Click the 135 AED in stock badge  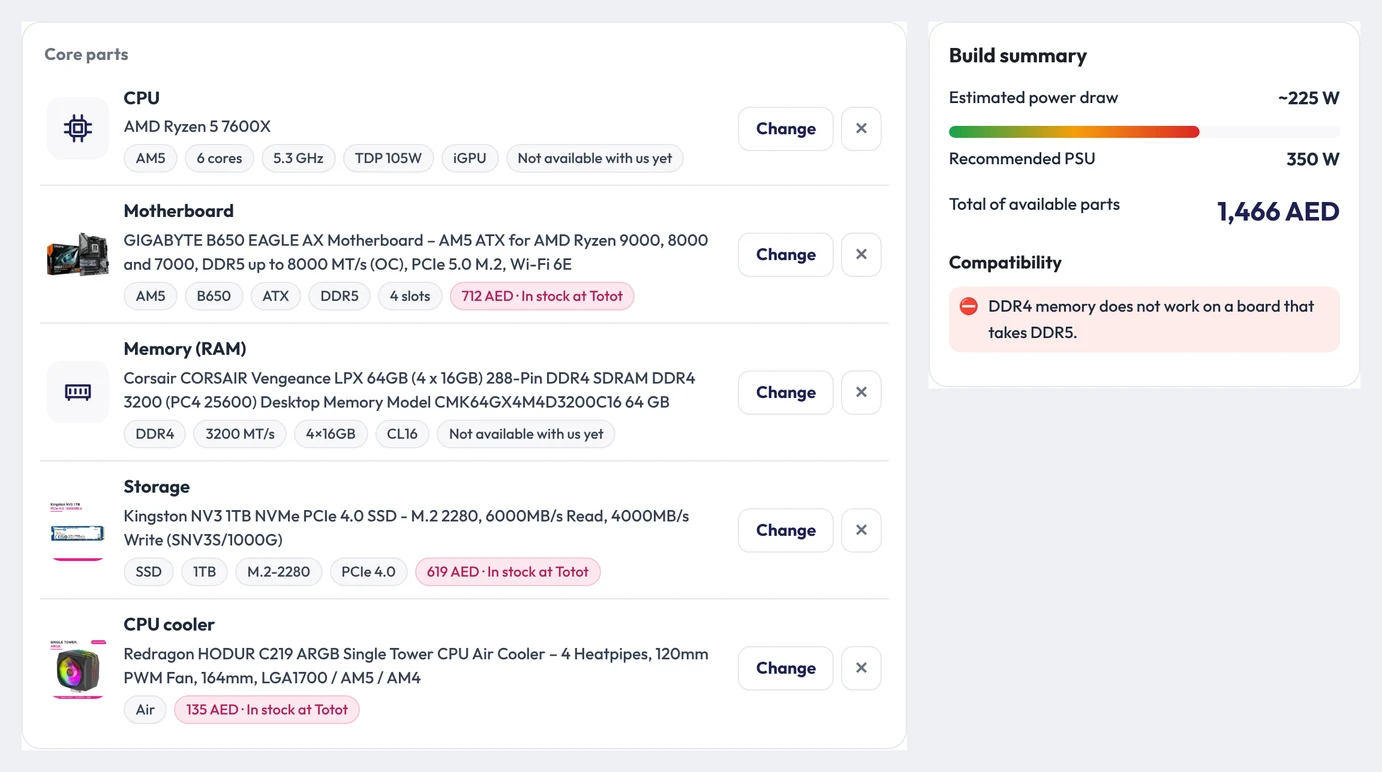click(x=267, y=710)
